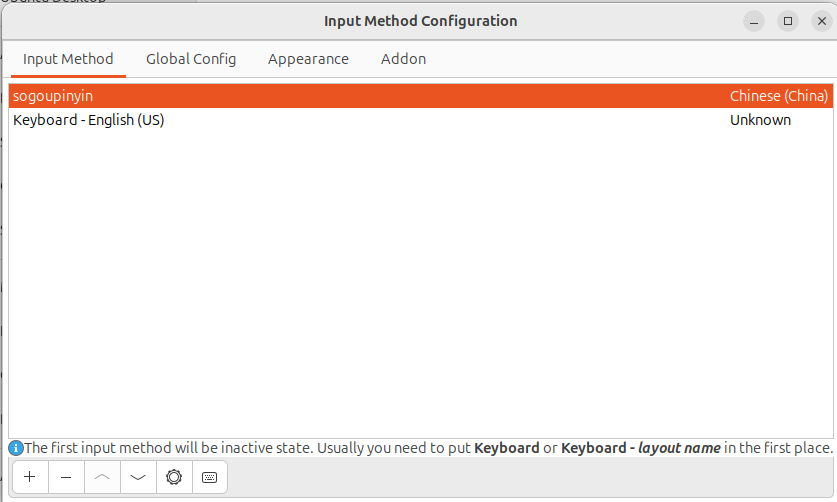Viewport: 837px width, 502px height.
Task: Click the blue info icon
Action: (16, 448)
